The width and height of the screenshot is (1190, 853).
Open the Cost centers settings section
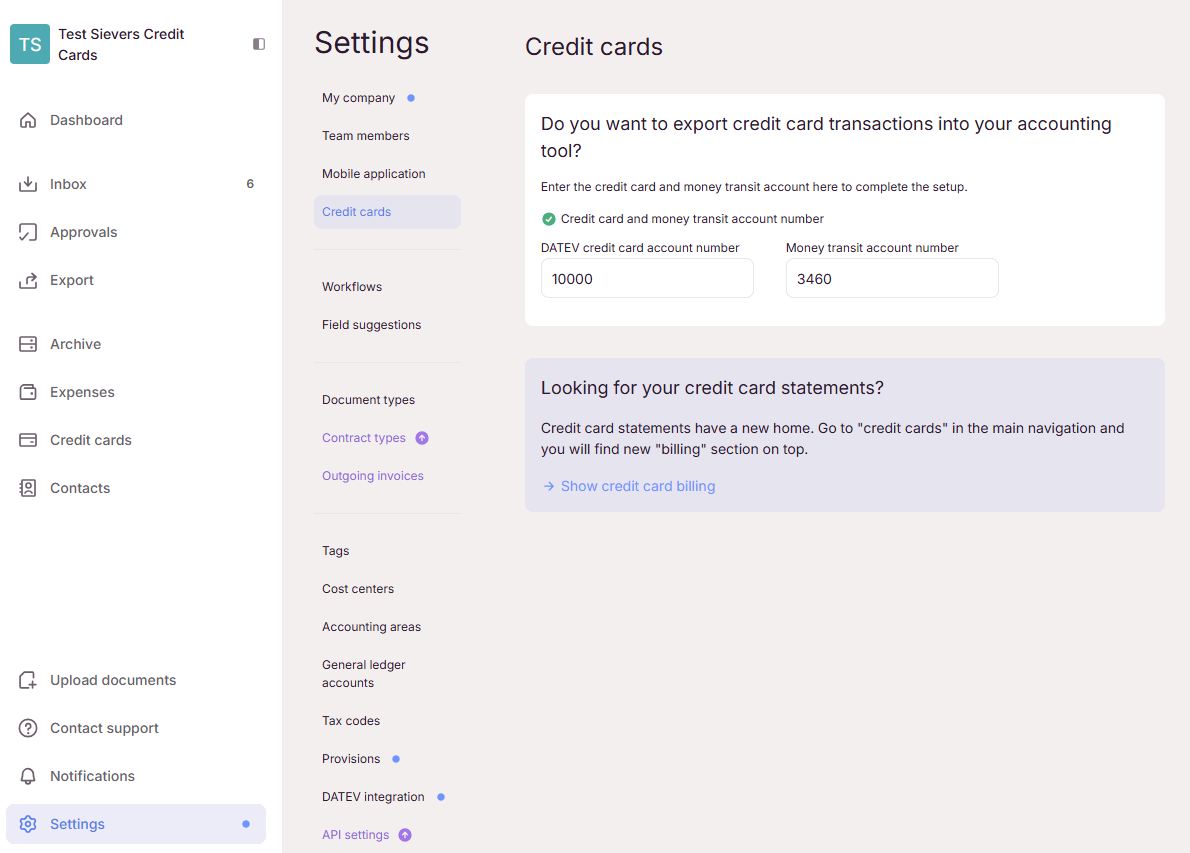[358, 589]
